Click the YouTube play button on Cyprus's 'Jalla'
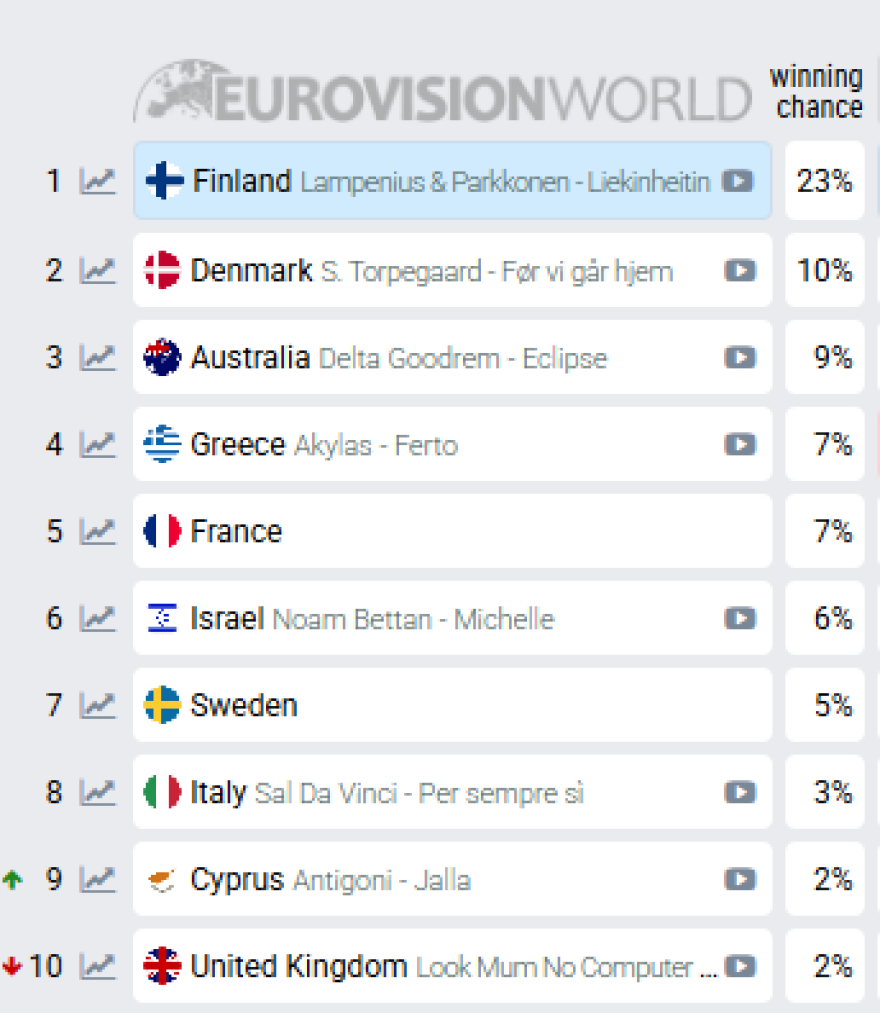The width and height of the screenshot is (880, 1013). pos(738,879)
